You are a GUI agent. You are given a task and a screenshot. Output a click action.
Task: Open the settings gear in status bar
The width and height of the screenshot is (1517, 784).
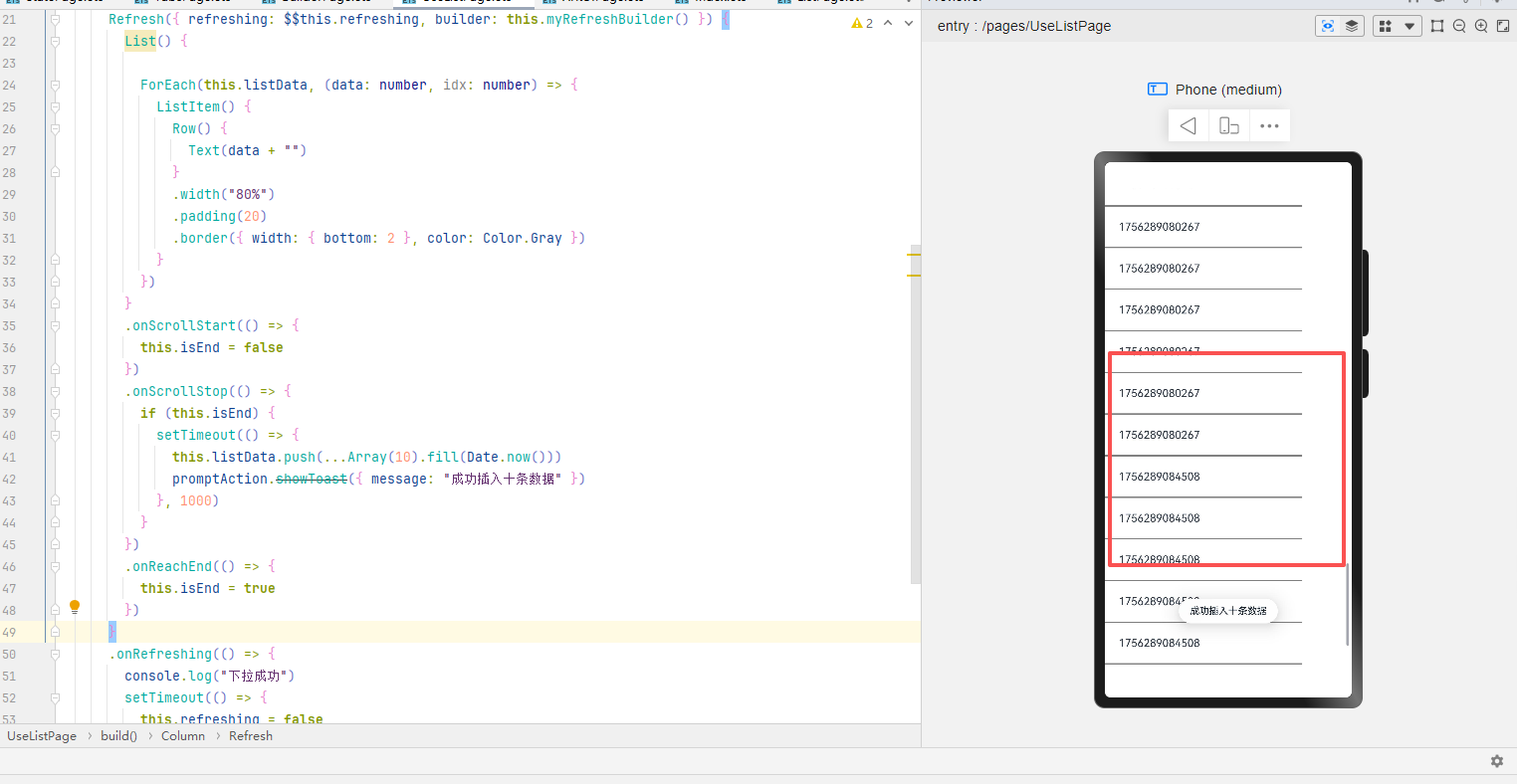click(1497, 761)
